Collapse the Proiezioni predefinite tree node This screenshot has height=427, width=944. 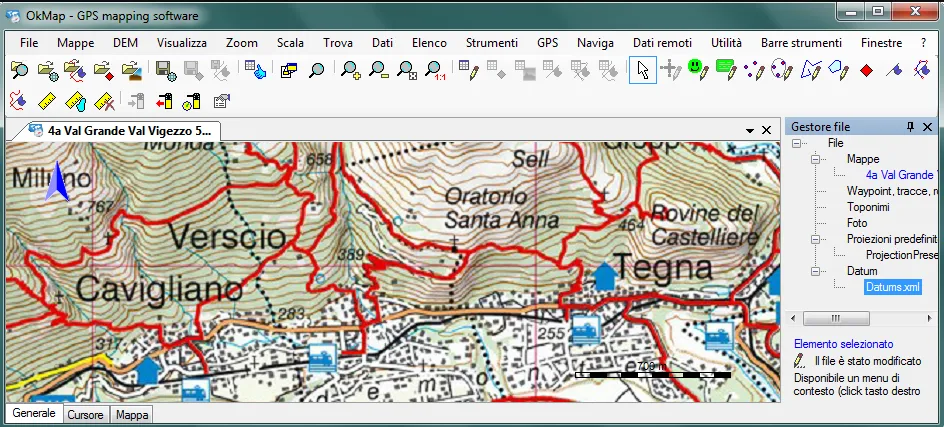point(816,239)
